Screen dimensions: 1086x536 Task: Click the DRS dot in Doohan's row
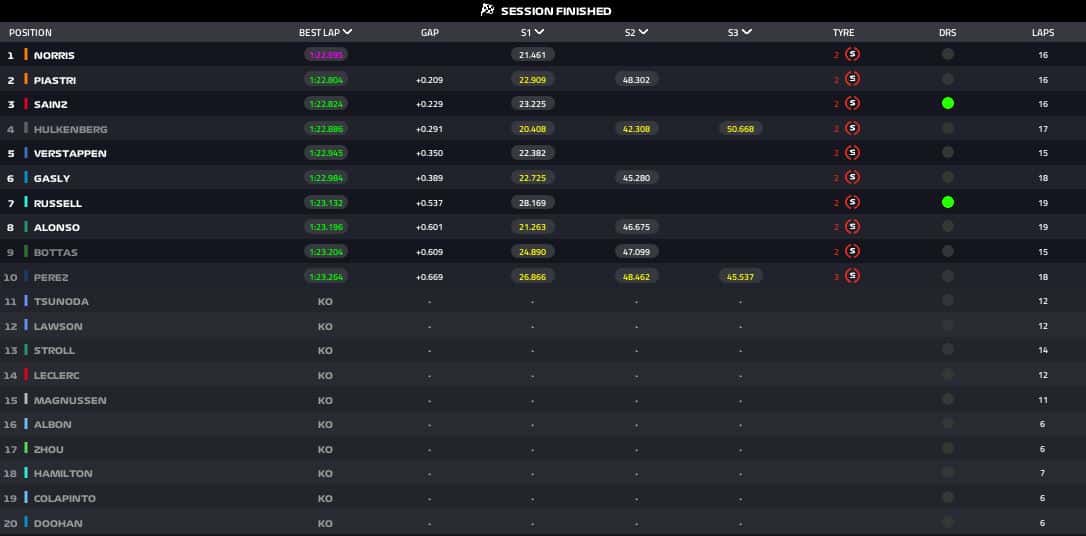point(948,523)
